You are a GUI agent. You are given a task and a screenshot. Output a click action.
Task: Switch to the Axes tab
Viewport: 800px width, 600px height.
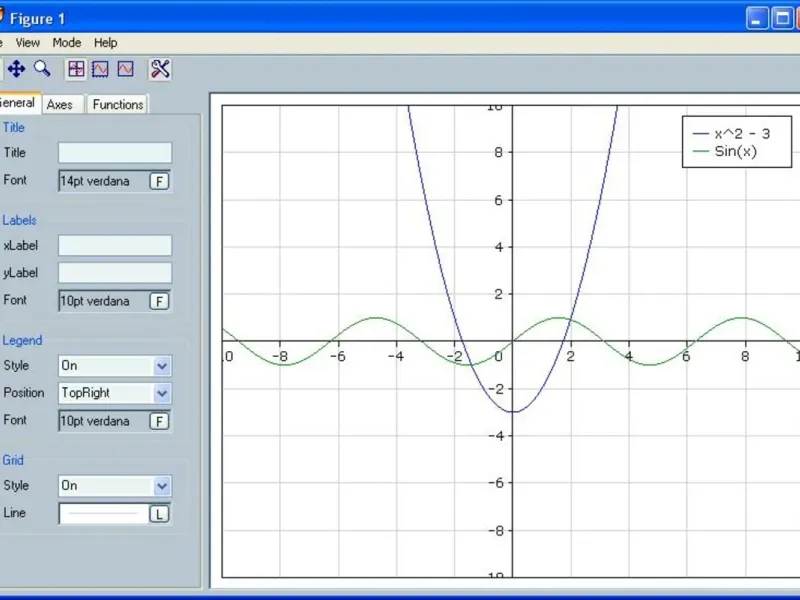click(x=60, y=105)
